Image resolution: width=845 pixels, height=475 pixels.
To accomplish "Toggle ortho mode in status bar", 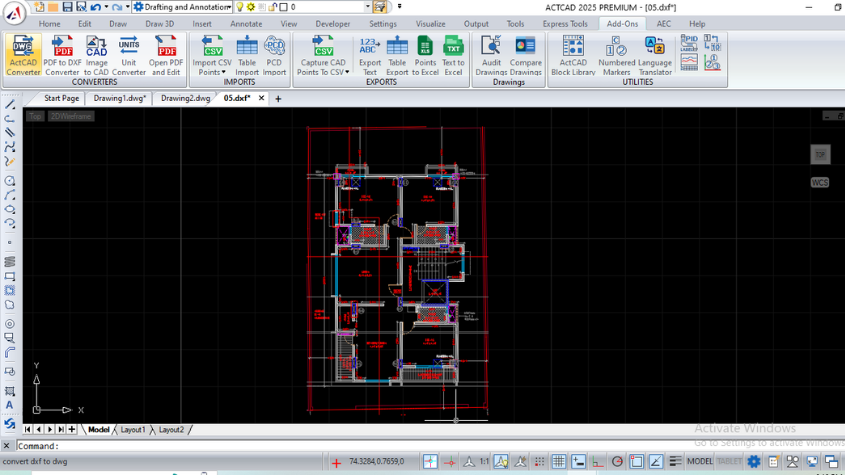I will pyautogui.click(x=597, y=462).
